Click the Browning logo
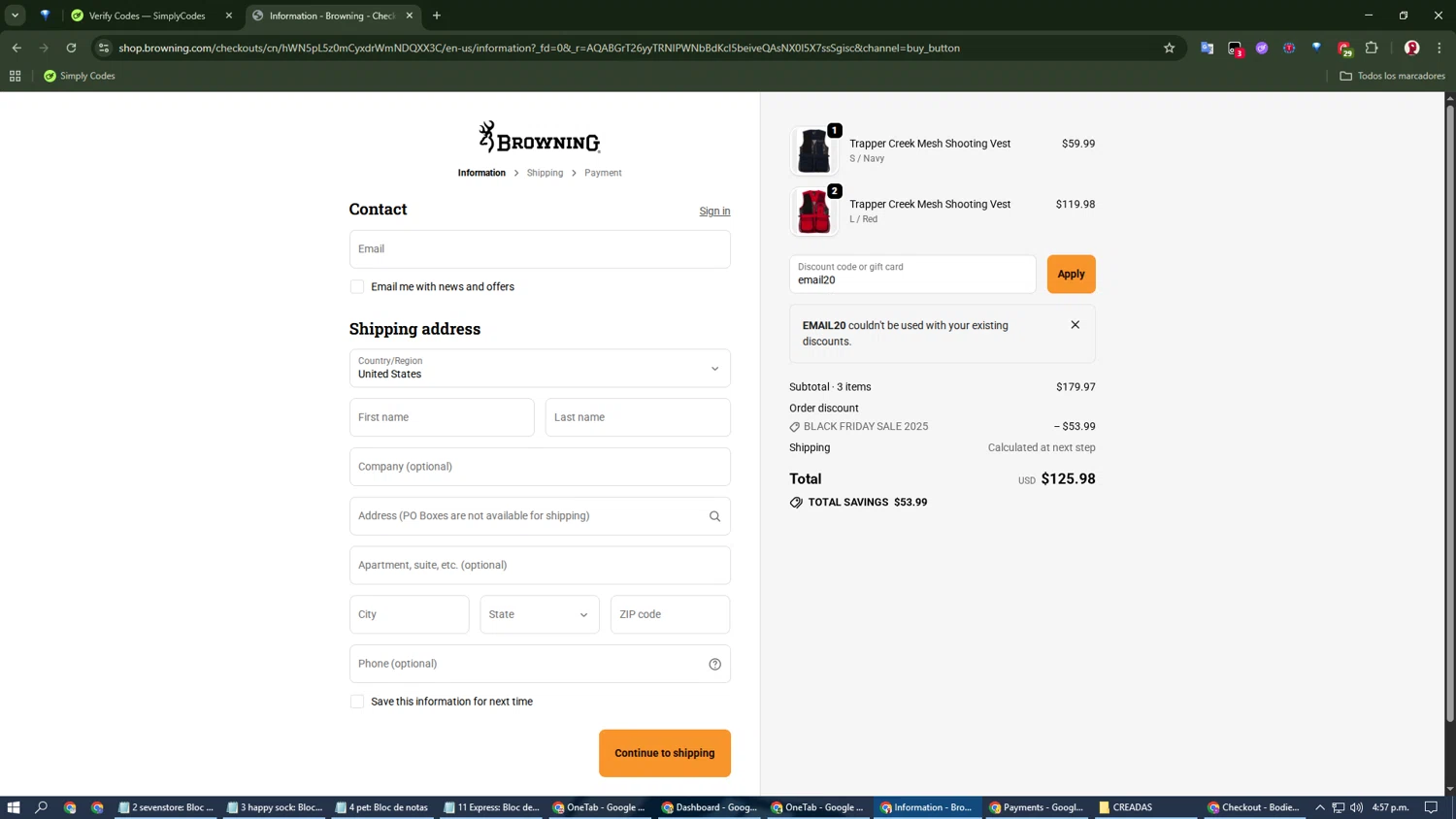The width and height of the screenshot is (1456, 819). tap(540, 137)
